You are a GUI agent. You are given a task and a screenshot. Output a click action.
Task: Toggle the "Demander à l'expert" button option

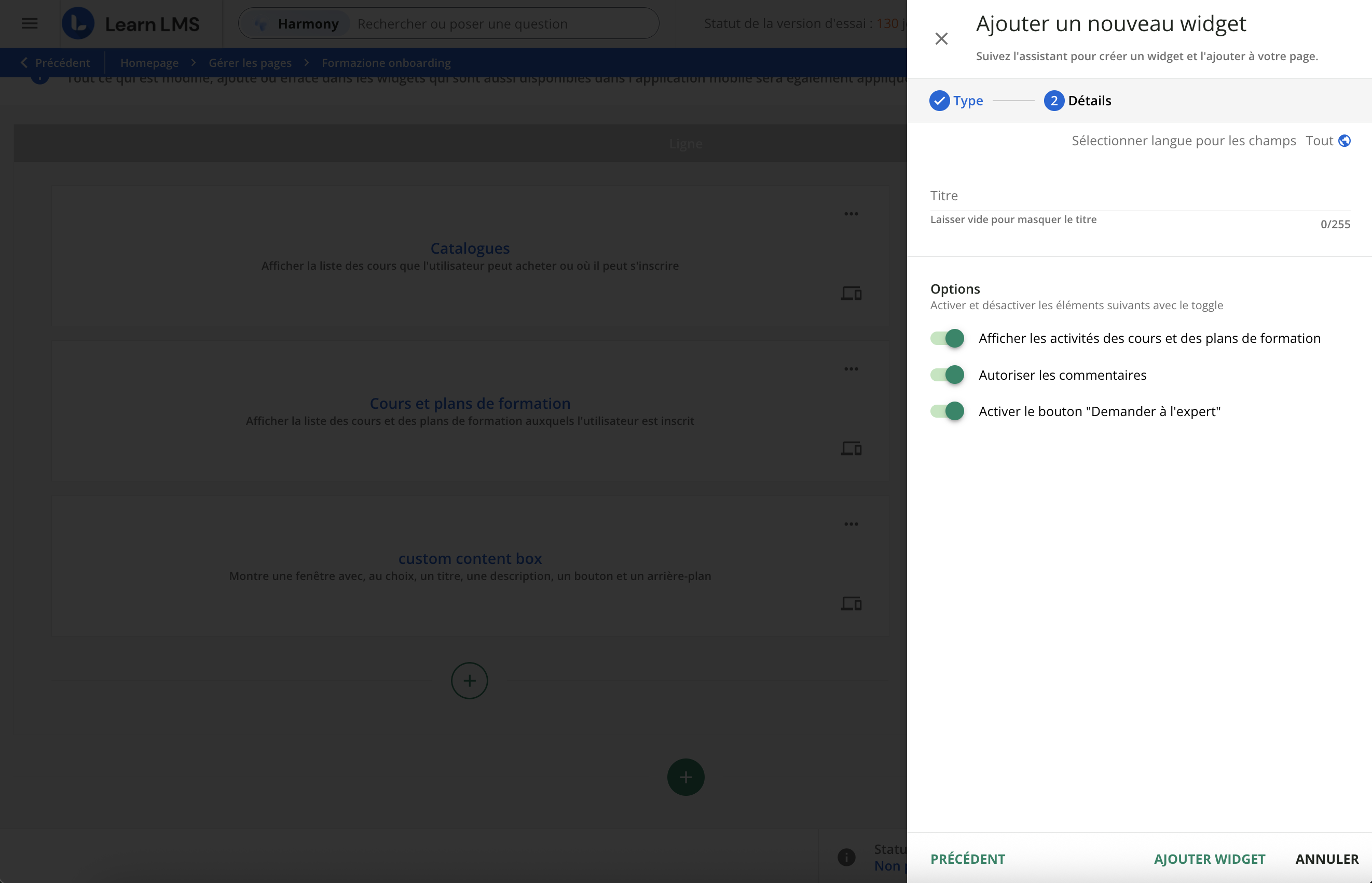coord(947,411)
